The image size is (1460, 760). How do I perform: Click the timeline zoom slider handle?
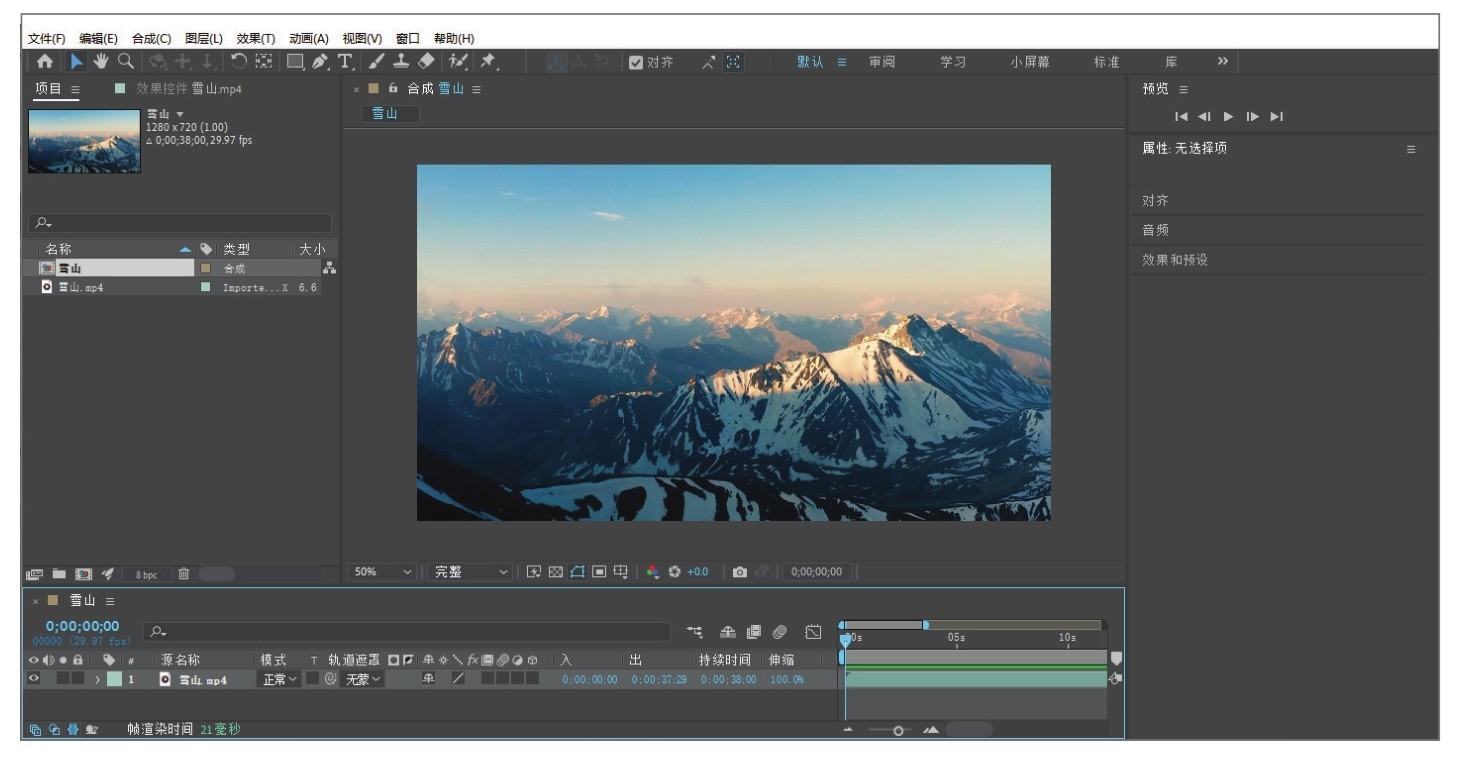click(x=897, y=731)
